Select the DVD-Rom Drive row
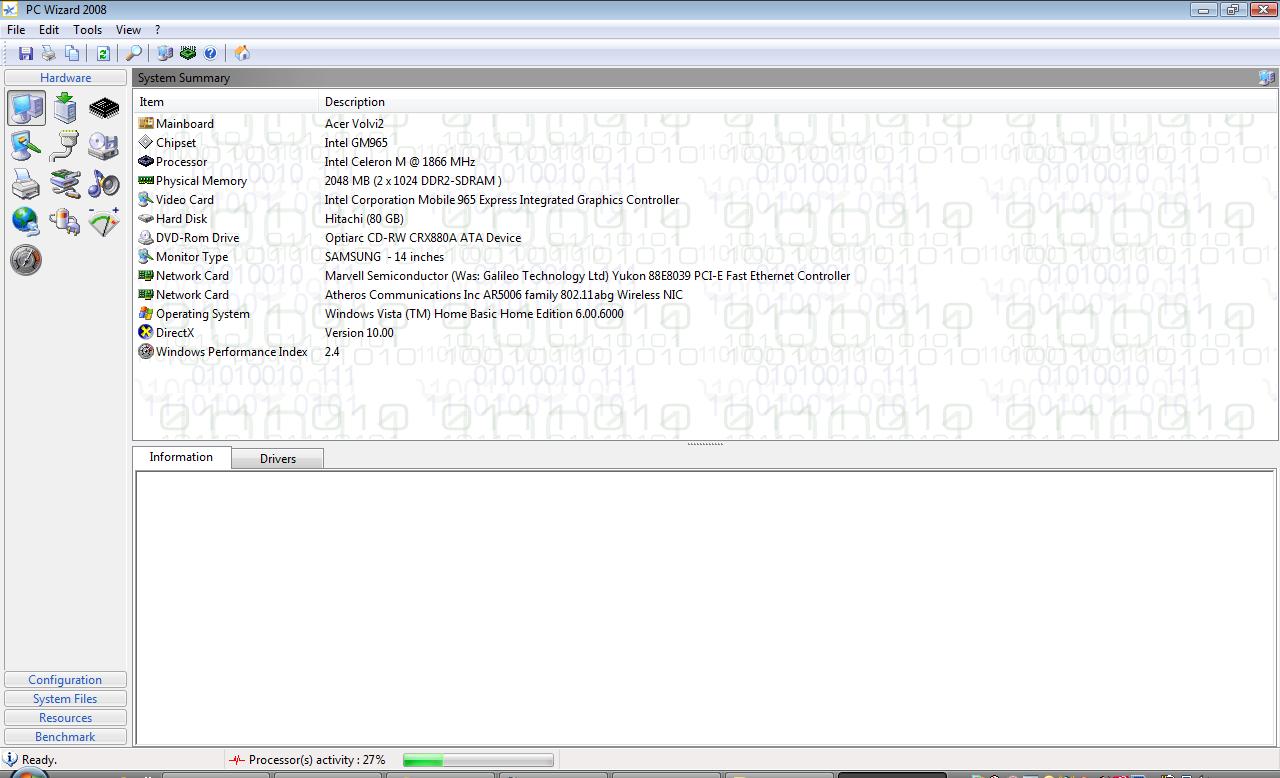Screen dimensions: 1280x778 click(x=705, y=238)
